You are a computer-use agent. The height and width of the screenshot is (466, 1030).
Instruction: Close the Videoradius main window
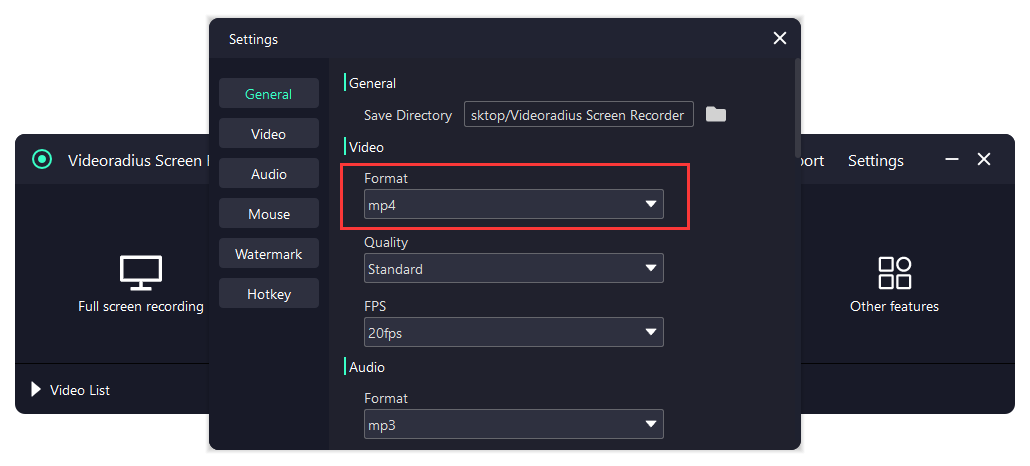pyautogui.click(x=983, y=160)
